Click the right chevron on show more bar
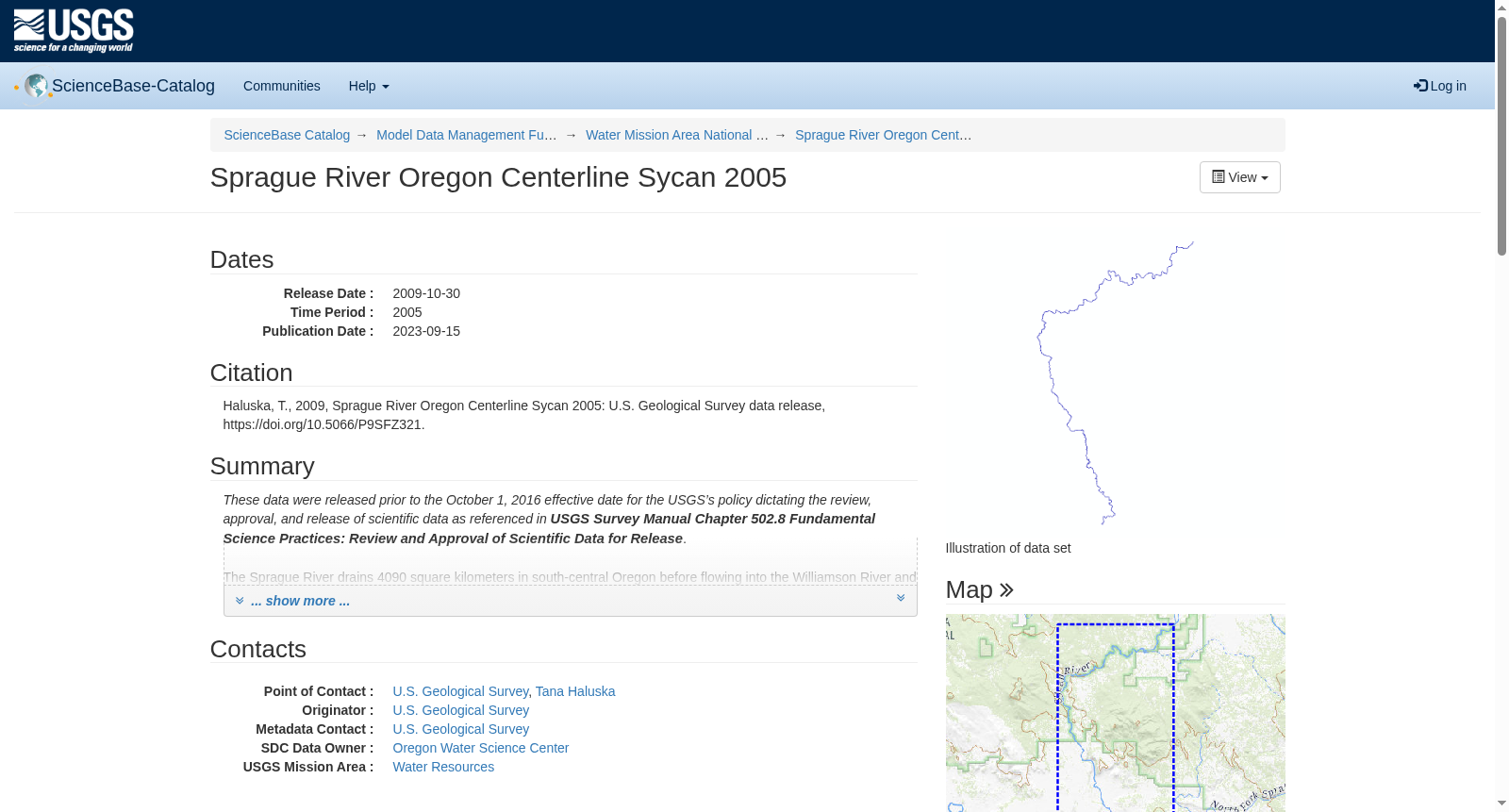The image size is (1509, 812). (901, 598)
